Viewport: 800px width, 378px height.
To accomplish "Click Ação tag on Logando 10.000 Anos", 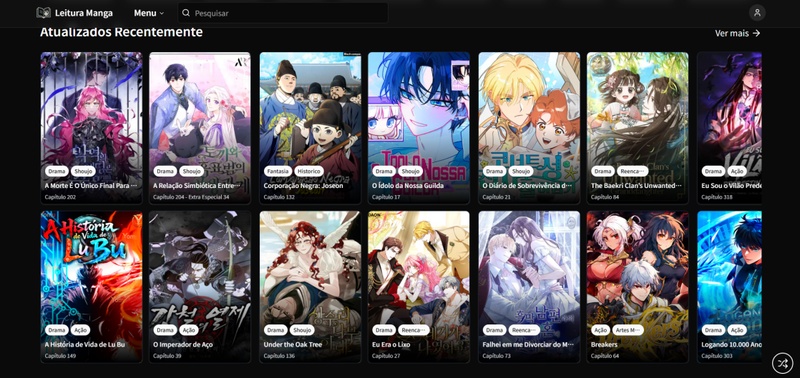I will 736,330.
